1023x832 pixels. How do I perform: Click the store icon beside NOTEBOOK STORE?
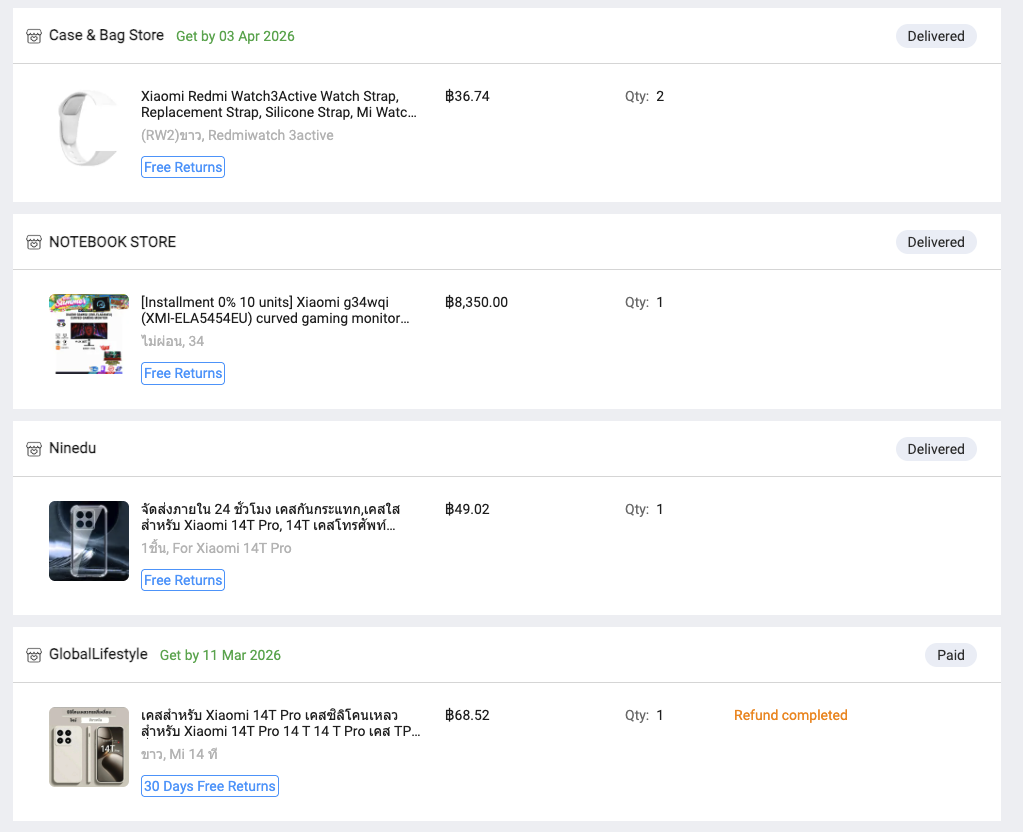pos(34,243)
